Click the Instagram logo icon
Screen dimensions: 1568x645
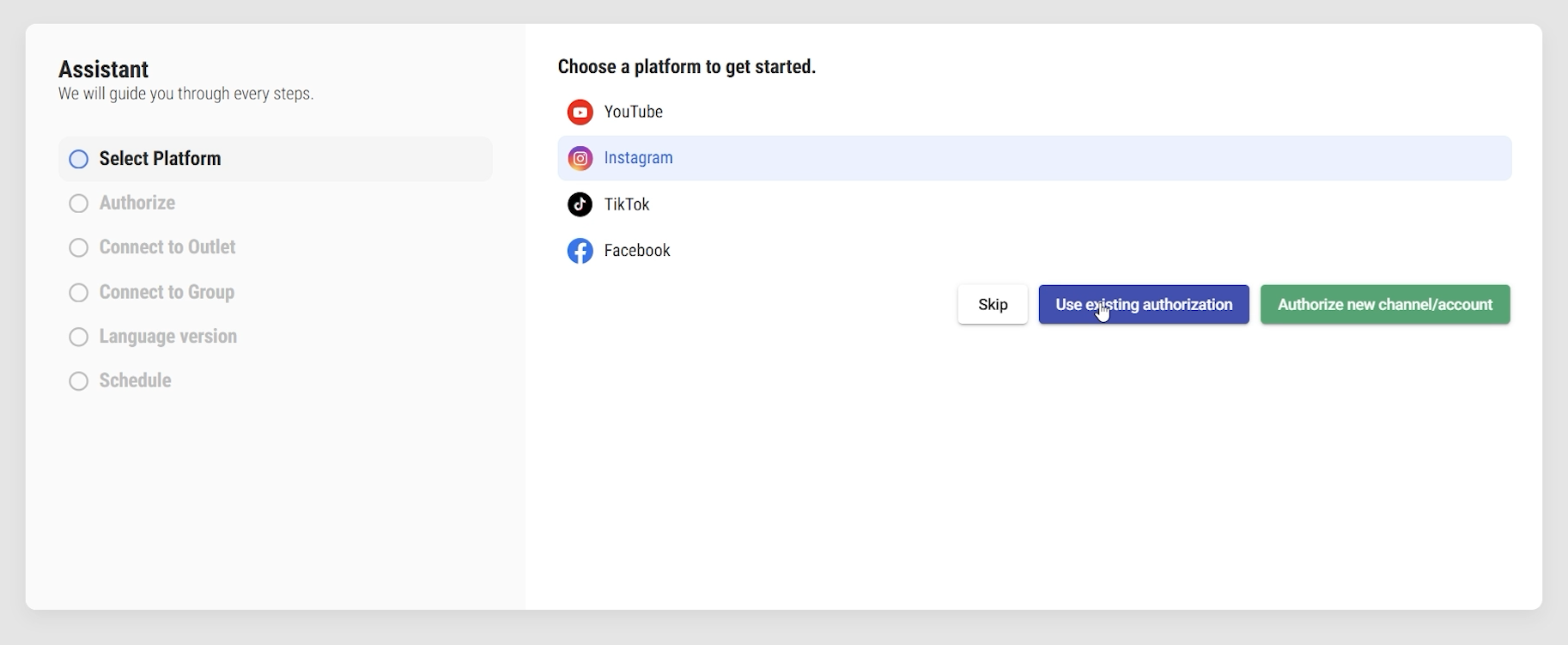coord(580,159)
